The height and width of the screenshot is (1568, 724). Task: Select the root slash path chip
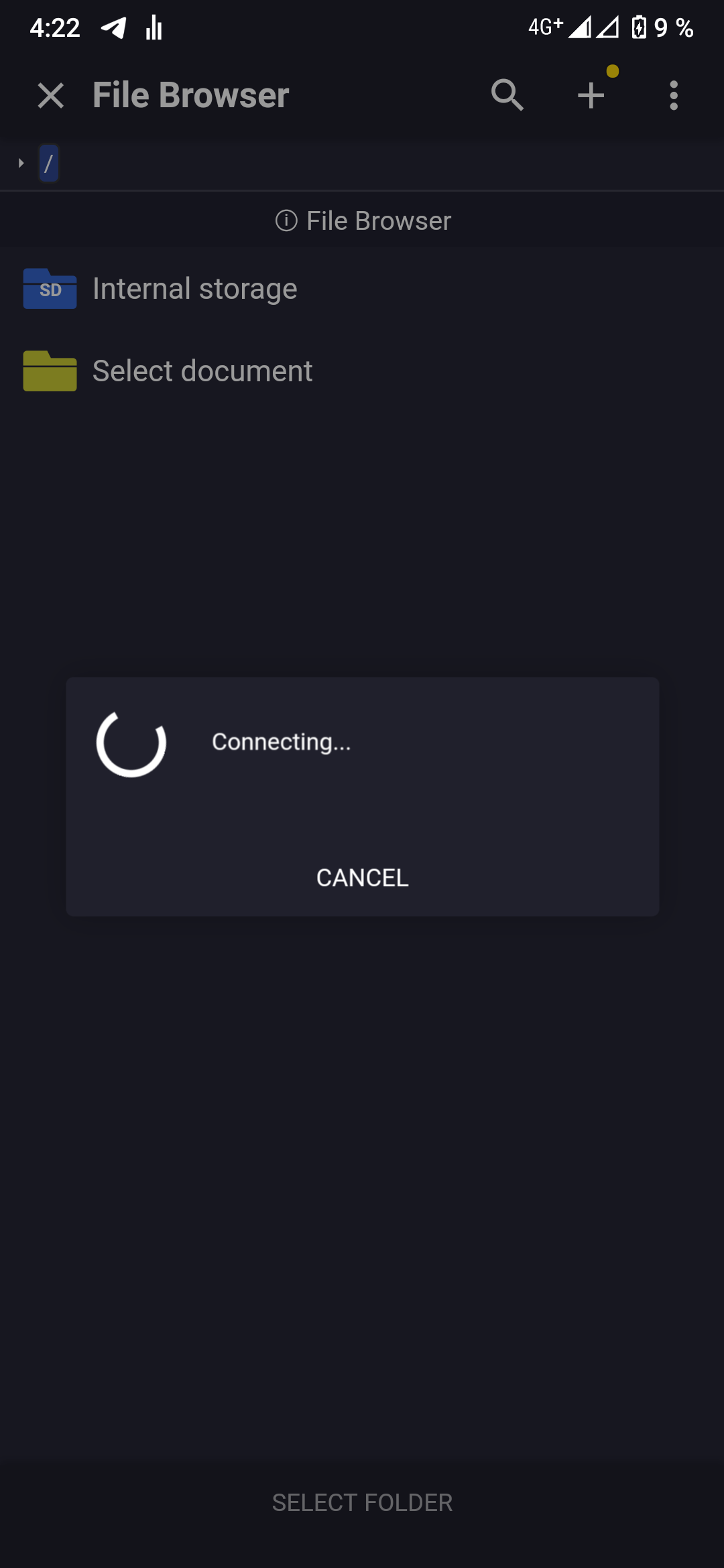pos(48,163)
